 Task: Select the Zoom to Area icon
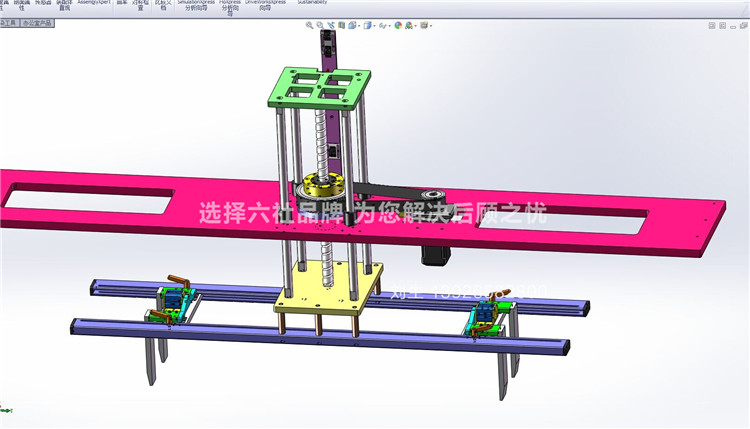[x=320, y=25]
